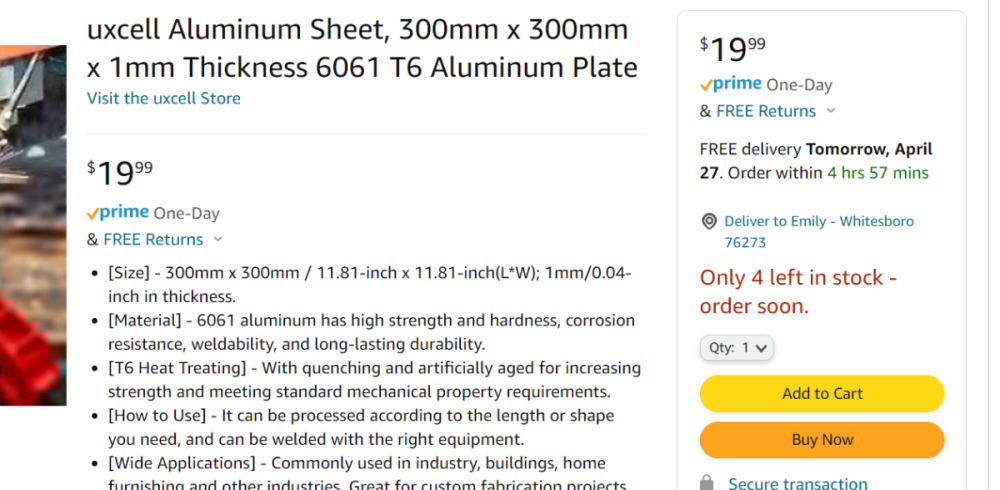
Task: Click the location pin icon
Action: (x=709, y=221)
